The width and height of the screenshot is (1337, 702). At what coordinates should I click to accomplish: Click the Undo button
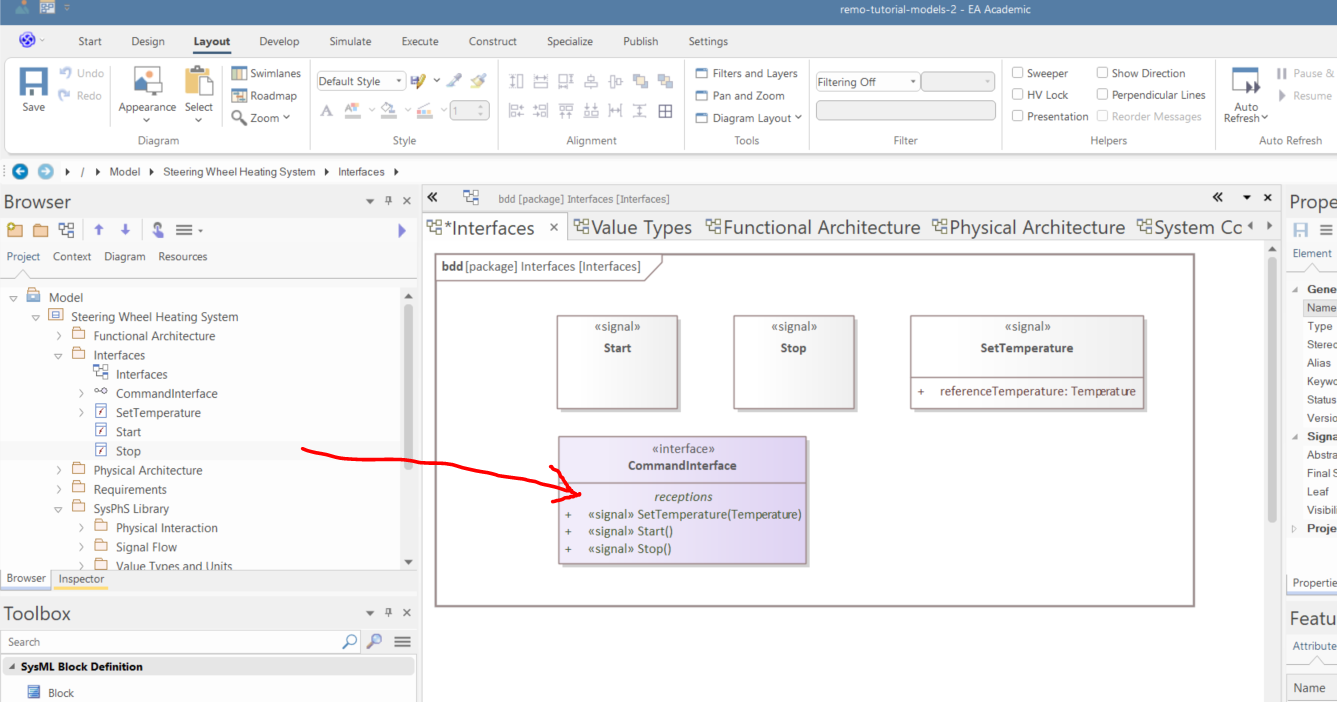click(x=81, y=73)
